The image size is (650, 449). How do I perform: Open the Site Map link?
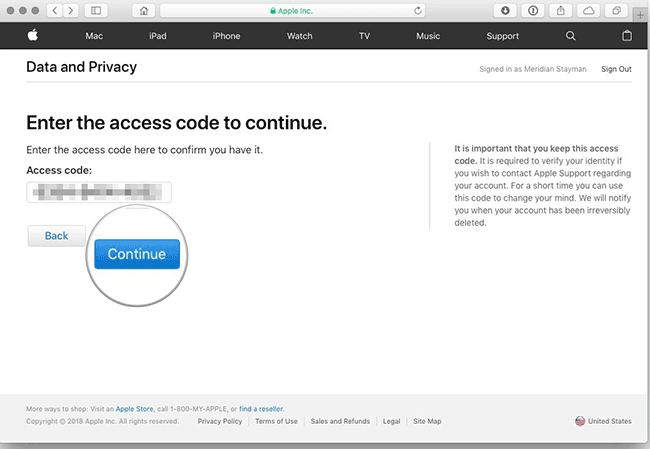pos(427,421)
